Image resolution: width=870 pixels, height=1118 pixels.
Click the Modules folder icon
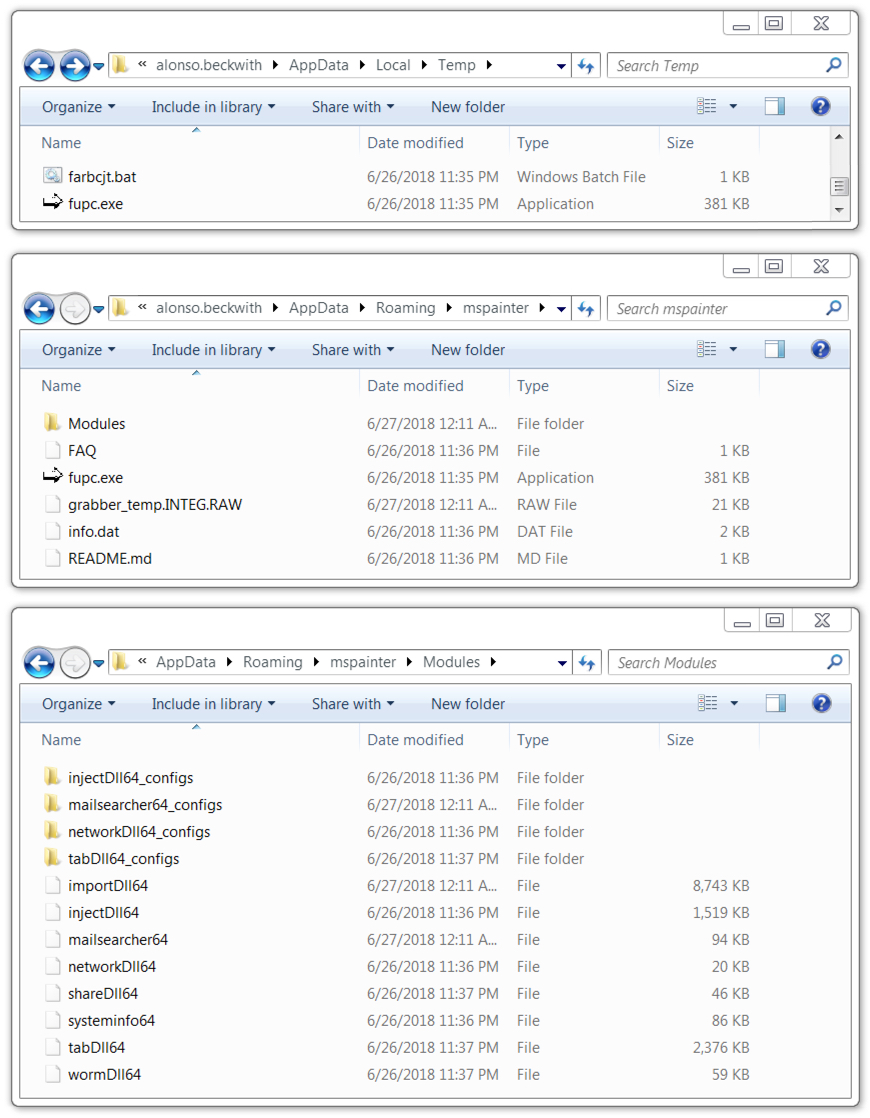[x=52, y=423]
